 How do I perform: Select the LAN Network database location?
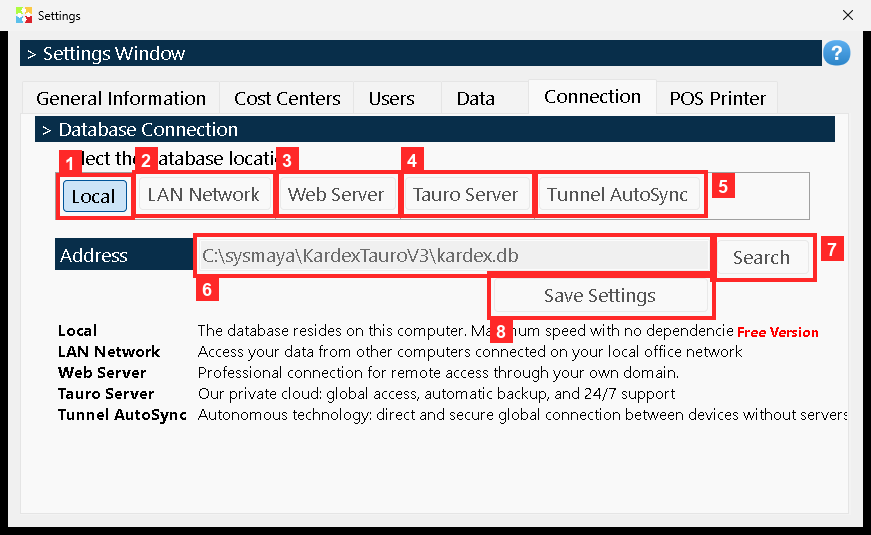[x=203, y=194]
